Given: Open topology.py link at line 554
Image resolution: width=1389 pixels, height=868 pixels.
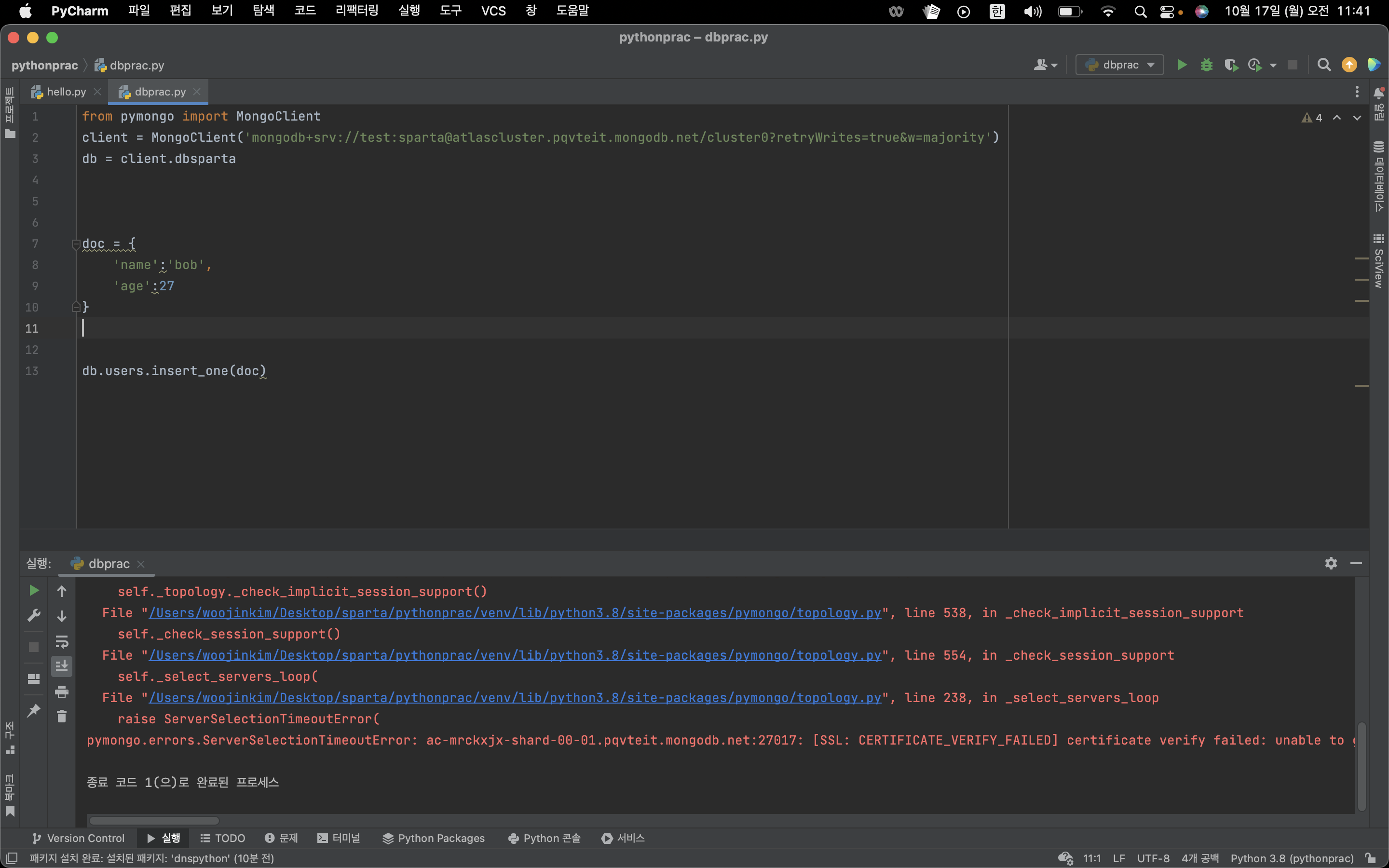Looking at the screenshot, I should [514, 656].
